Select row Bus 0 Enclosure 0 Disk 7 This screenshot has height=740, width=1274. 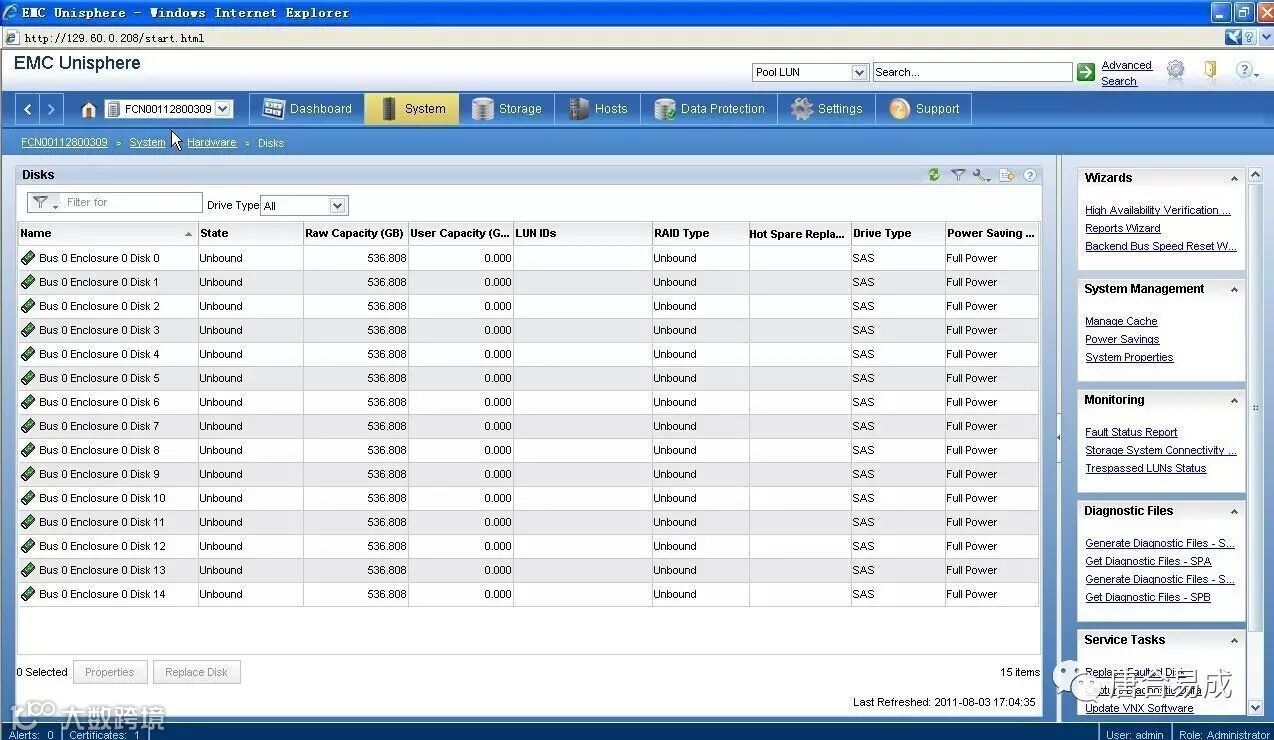pos(528,426)
